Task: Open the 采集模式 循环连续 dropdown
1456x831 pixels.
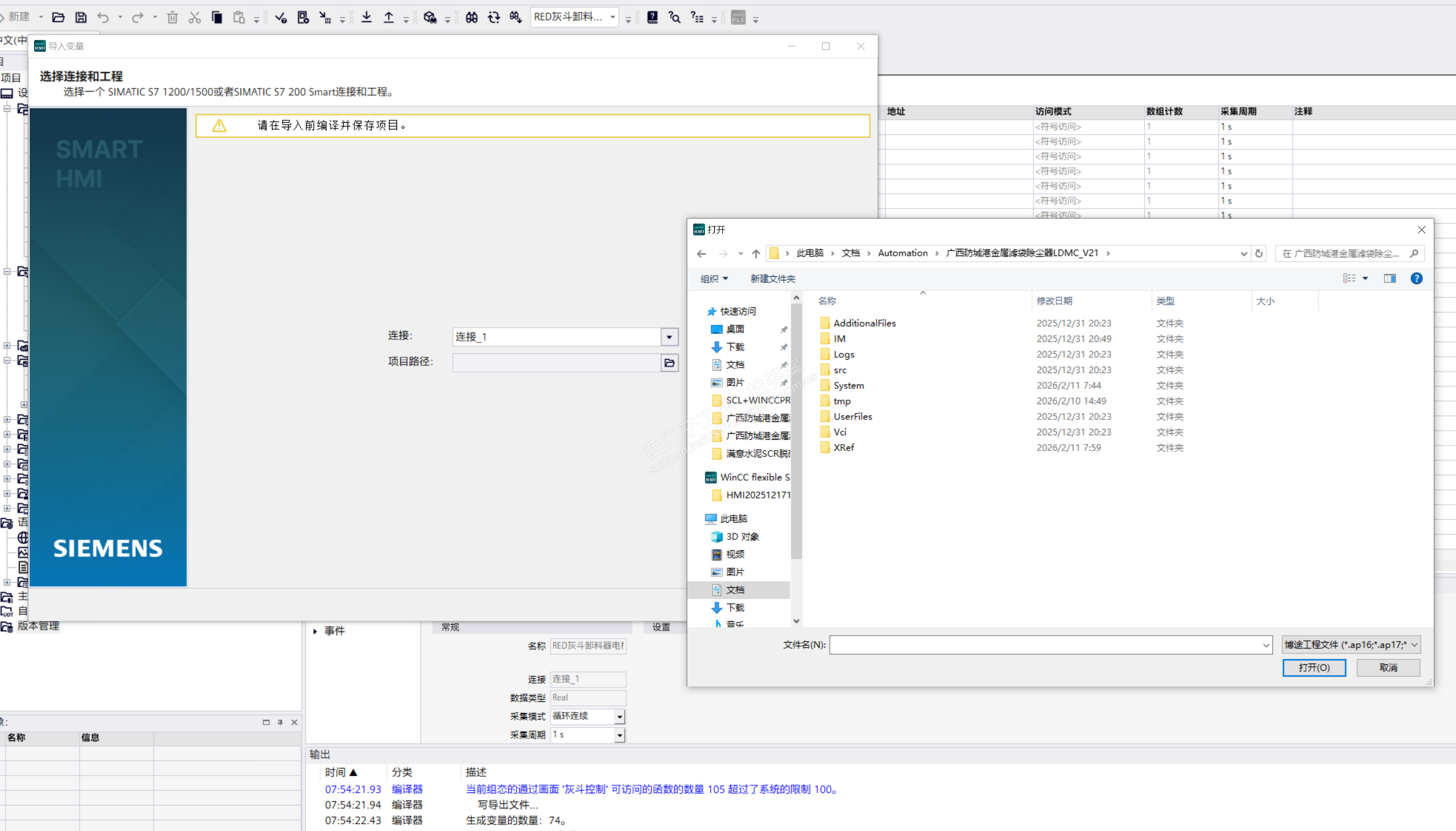Action: [x=620, y=717]
